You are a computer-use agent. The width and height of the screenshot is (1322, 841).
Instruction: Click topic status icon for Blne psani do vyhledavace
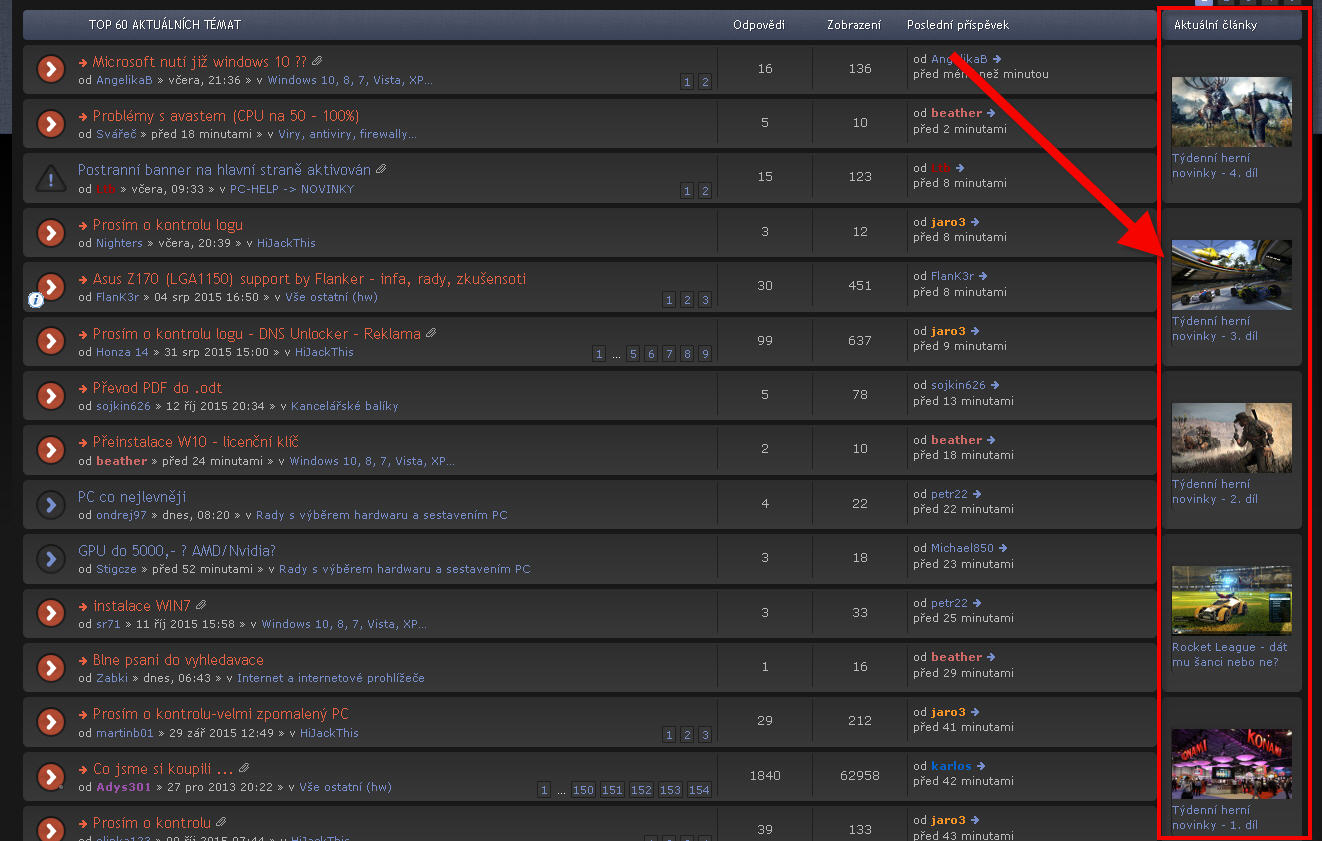(x=50, y=668)
